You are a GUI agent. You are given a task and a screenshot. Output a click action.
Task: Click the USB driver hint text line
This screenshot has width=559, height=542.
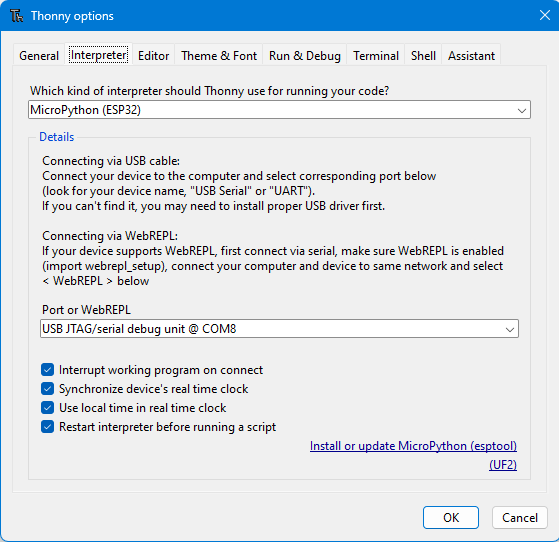(214, 206)
